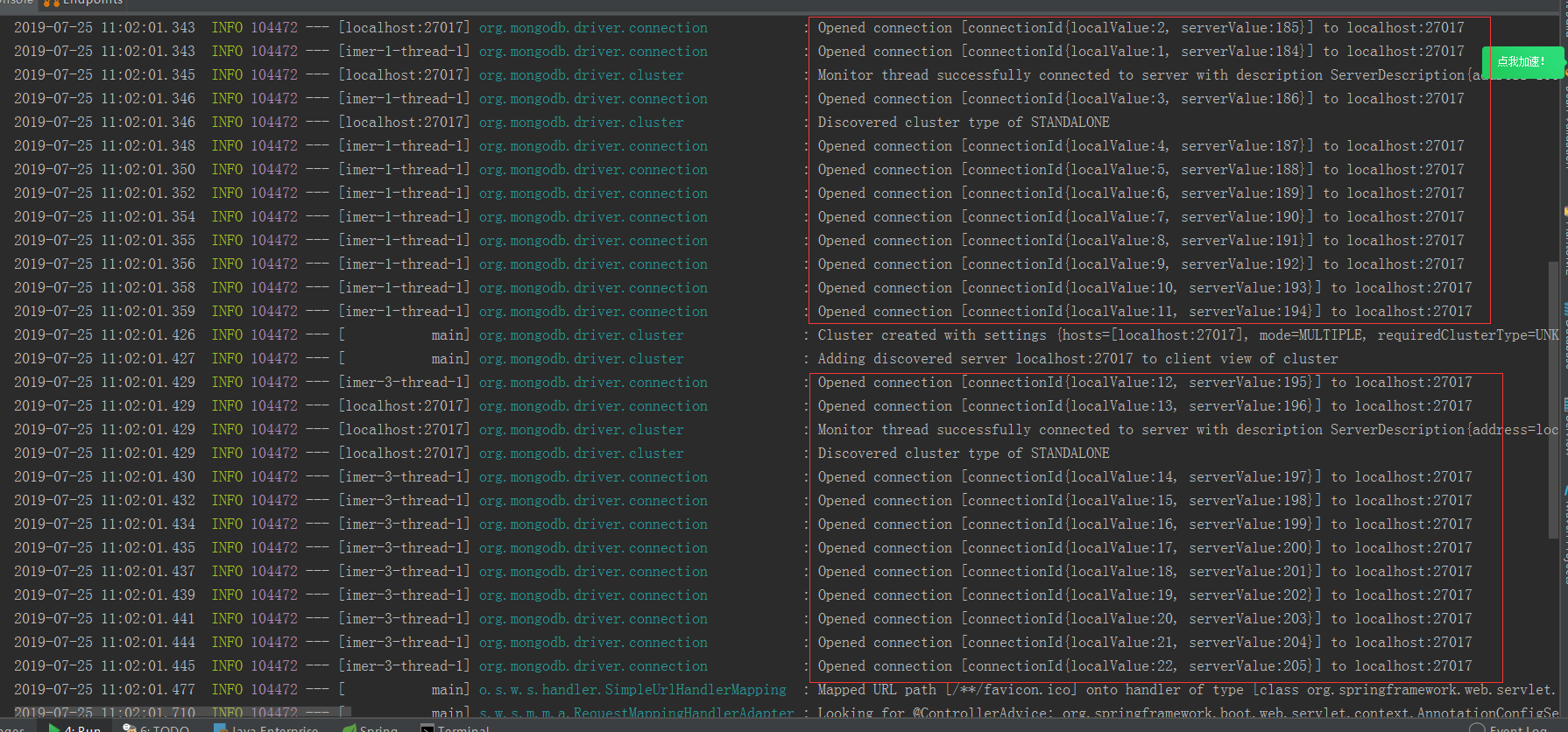This screenshot has height=732, width=1568.
Task: Click the timestamp 2019-07-25 11:02:01.352
Action: 104,194
